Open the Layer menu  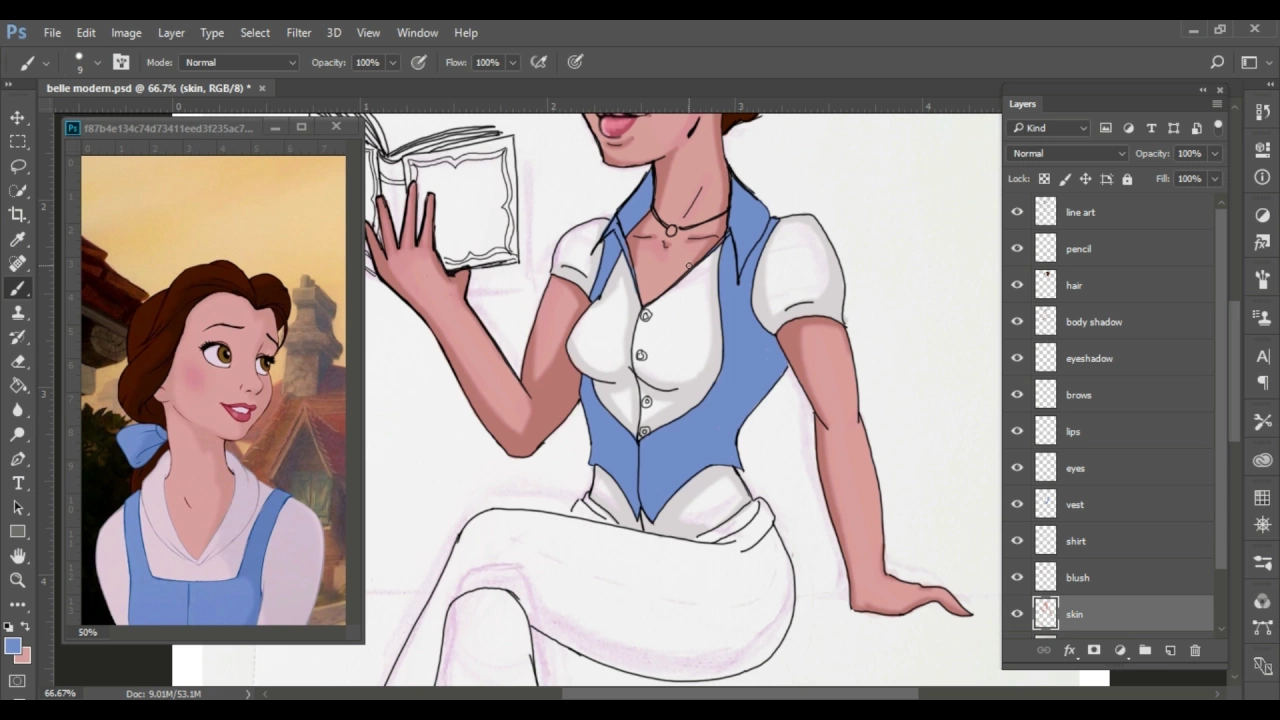(171, 32)
